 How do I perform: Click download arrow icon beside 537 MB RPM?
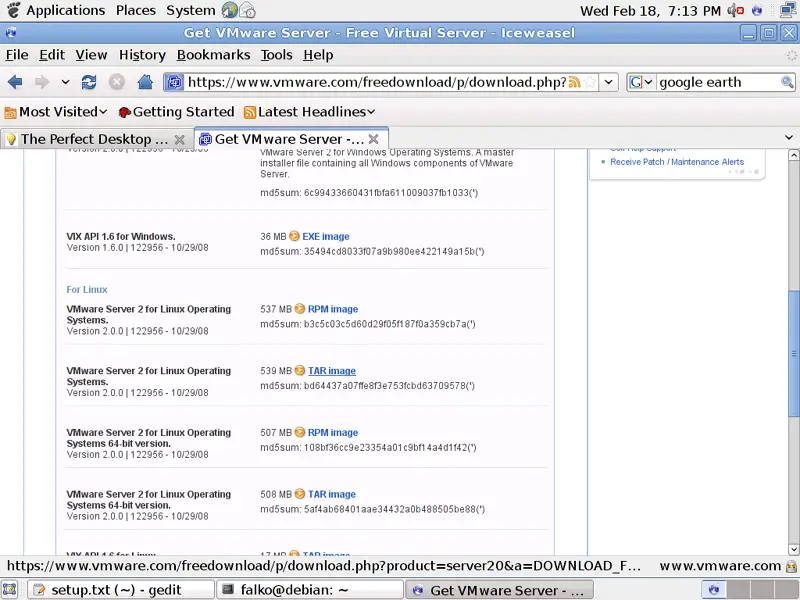[300, 309]
